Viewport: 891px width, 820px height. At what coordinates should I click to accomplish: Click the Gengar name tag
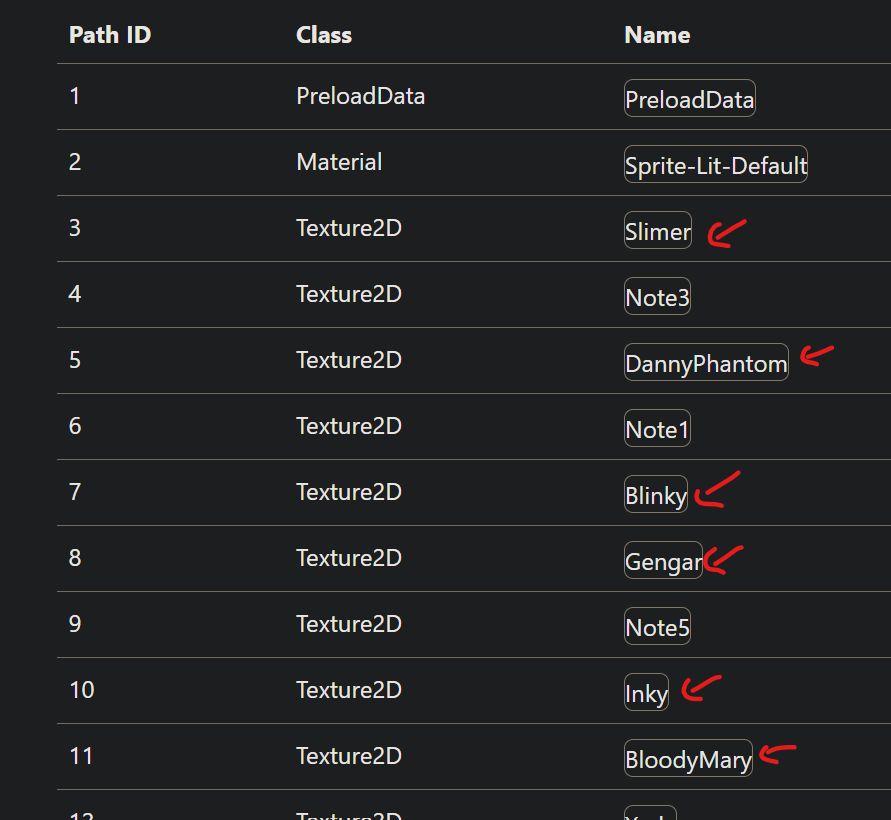pos(662,561)
